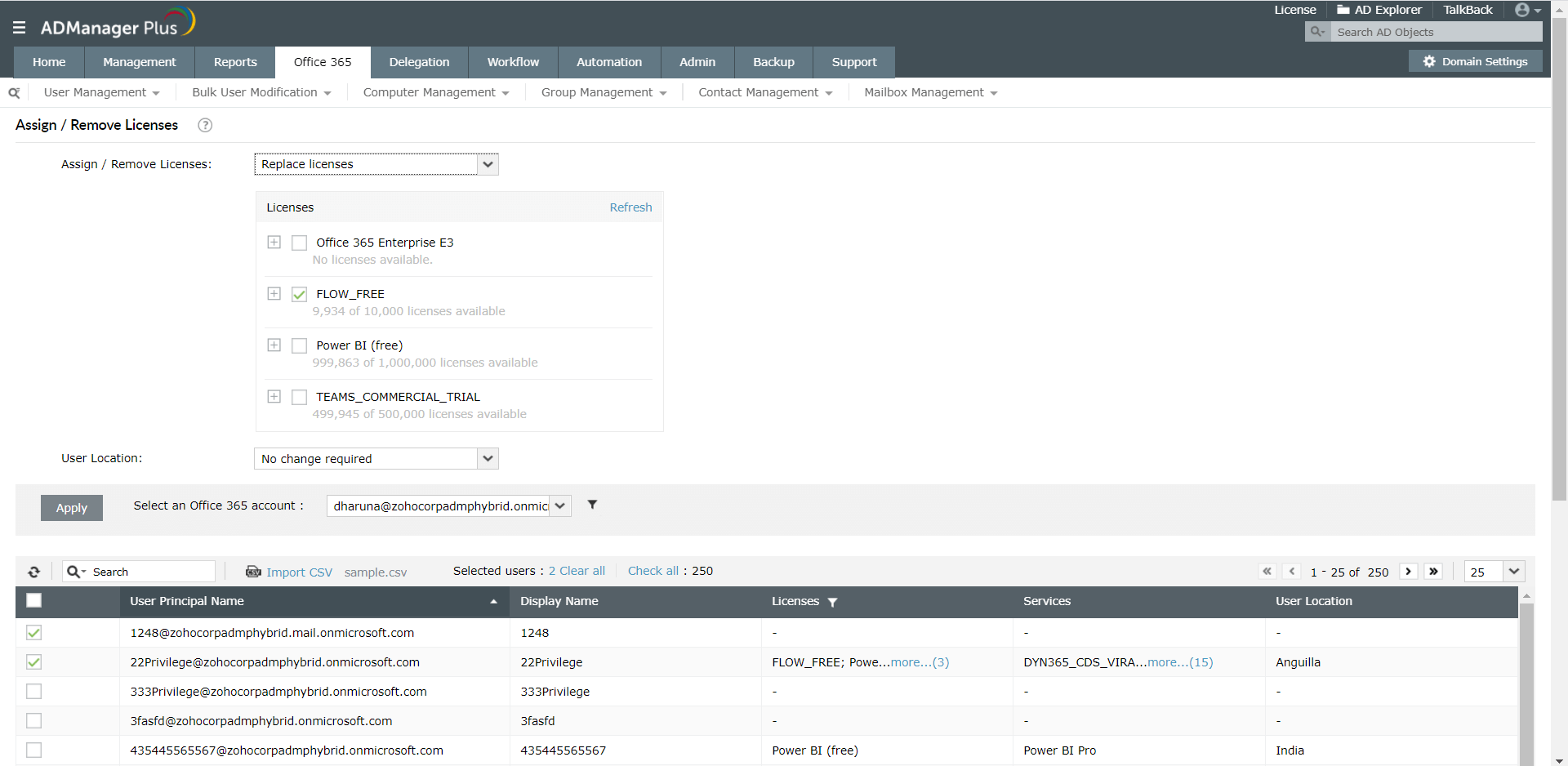Tick the Power BI (free) license checkbox
This screenshot has height=766, width=1568.
[300, 345]
